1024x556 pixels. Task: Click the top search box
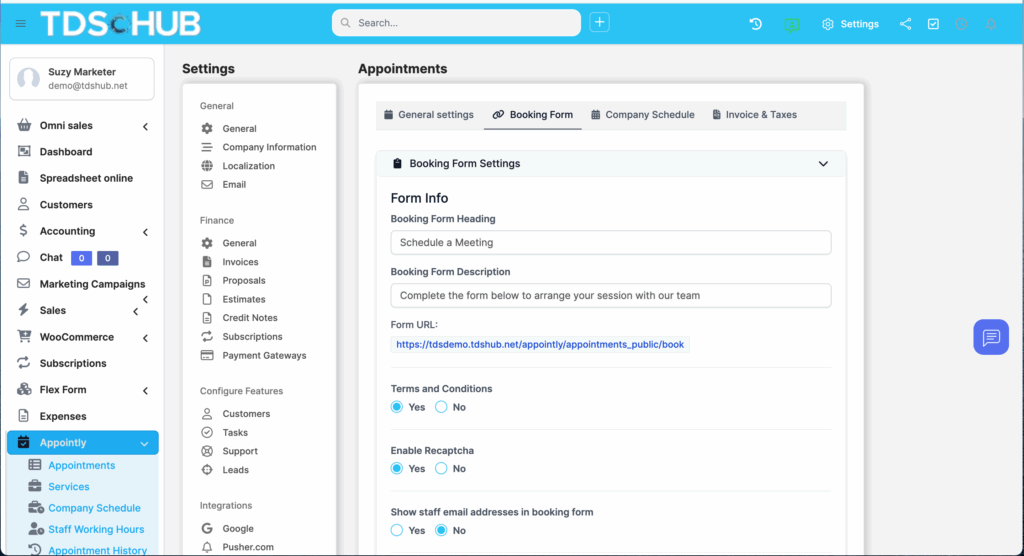click(456, 23)
